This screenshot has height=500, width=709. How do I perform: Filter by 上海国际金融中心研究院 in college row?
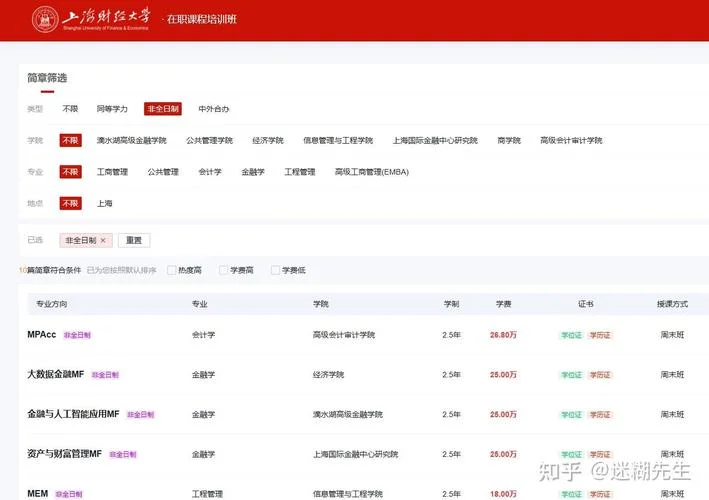(435, 141)
